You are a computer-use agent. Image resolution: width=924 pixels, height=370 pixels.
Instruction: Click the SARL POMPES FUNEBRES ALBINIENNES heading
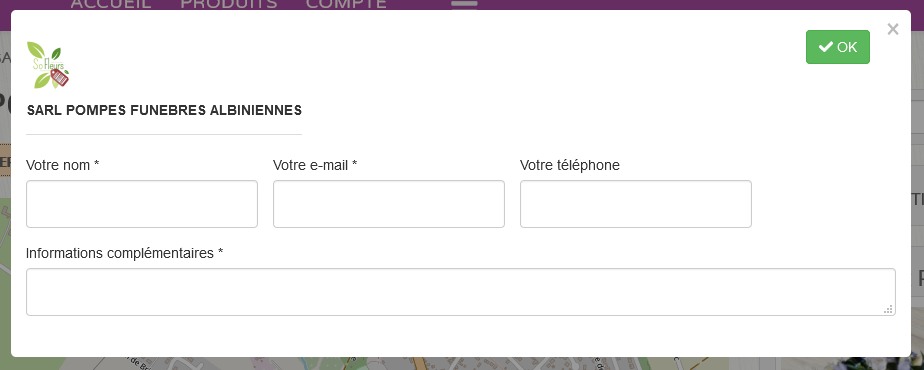pyautogui.click(x=164, y=110)
